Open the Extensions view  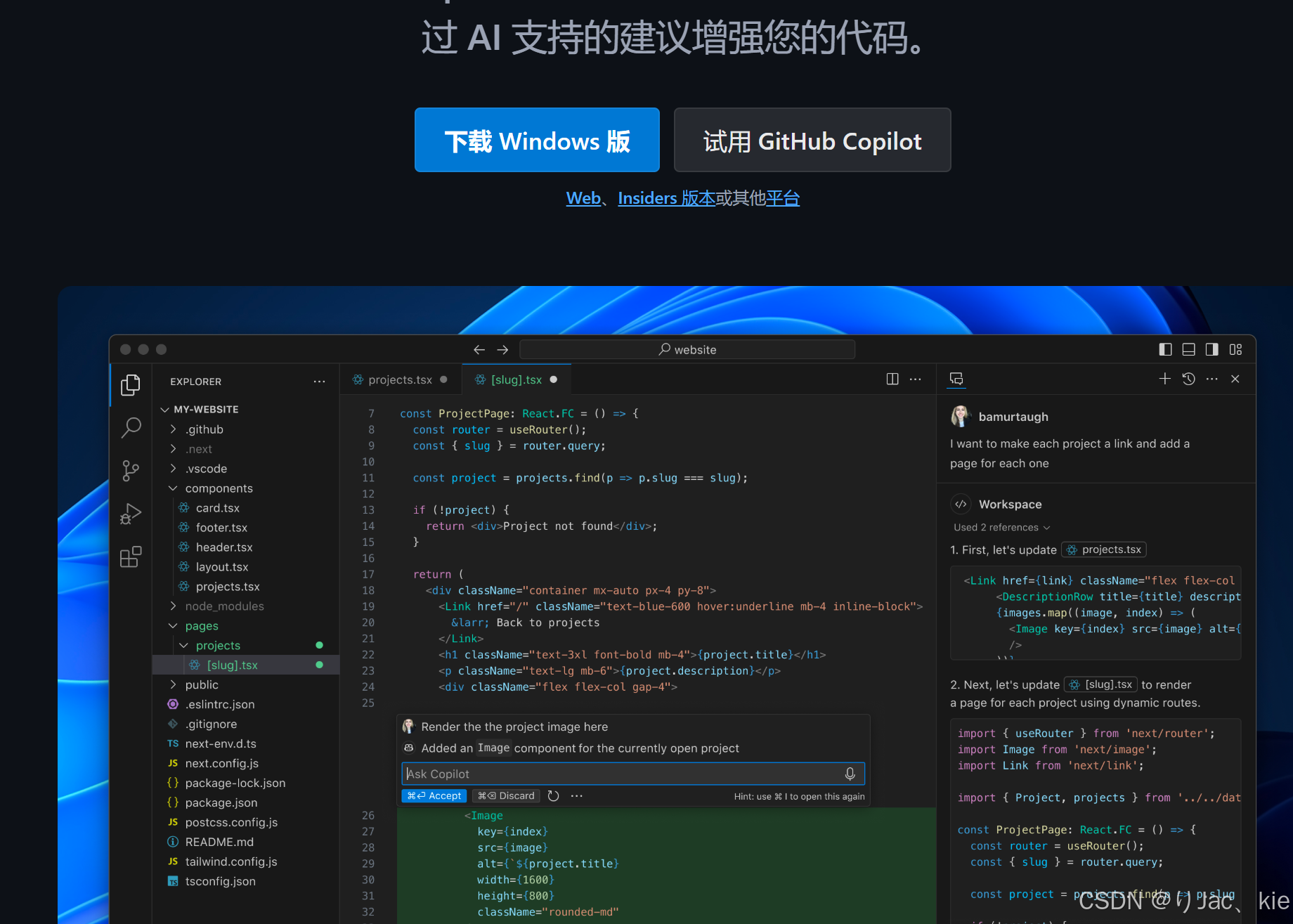tap(131, 556)
